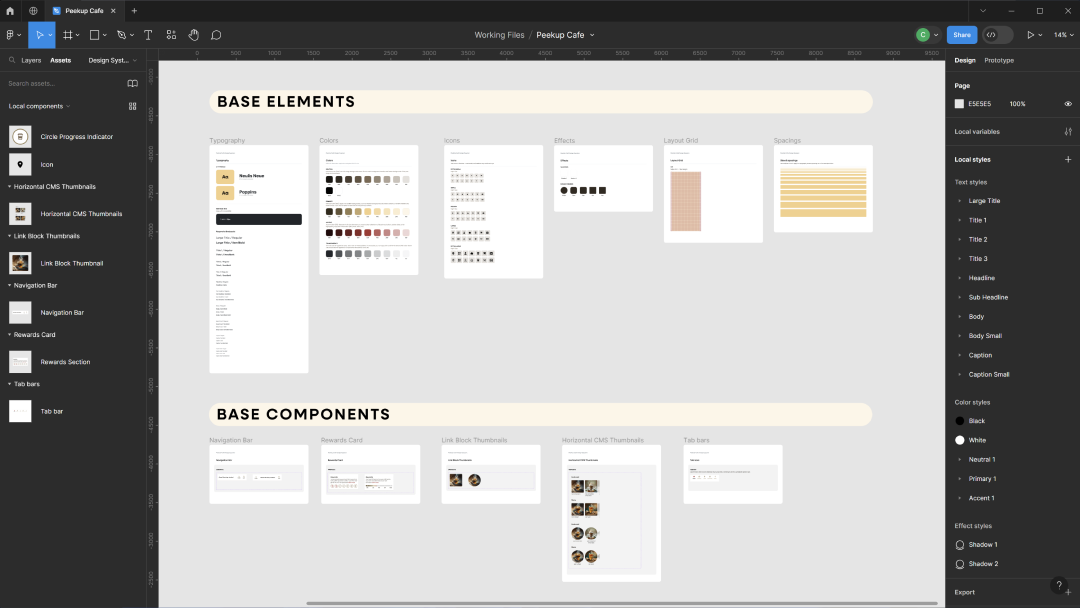Viewport: 1080px width, 608px height.
Task: Open Local variables settings icon
Action: (x=1068, y=131)
